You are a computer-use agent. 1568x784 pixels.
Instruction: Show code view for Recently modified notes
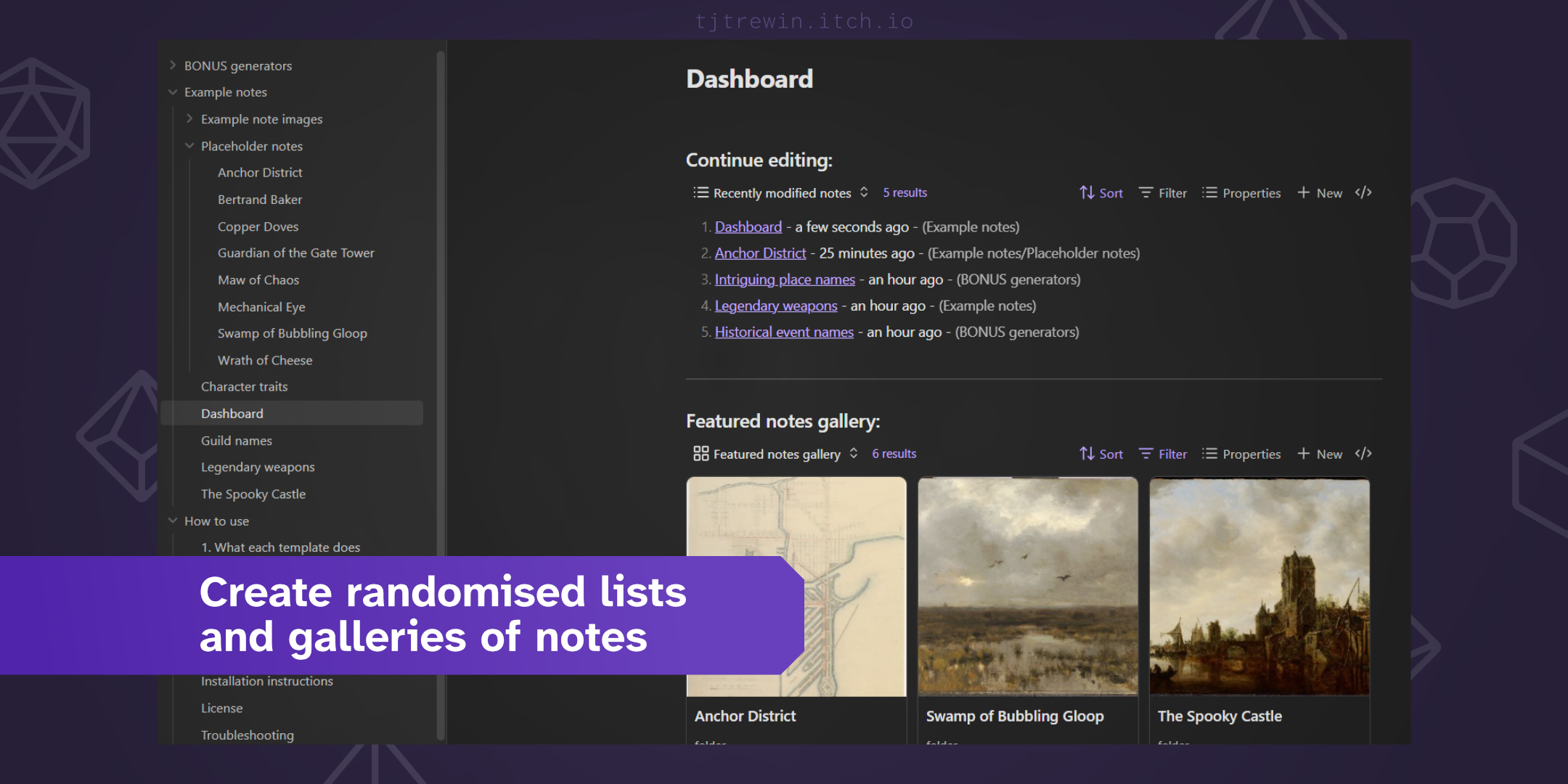point(1363,192)
